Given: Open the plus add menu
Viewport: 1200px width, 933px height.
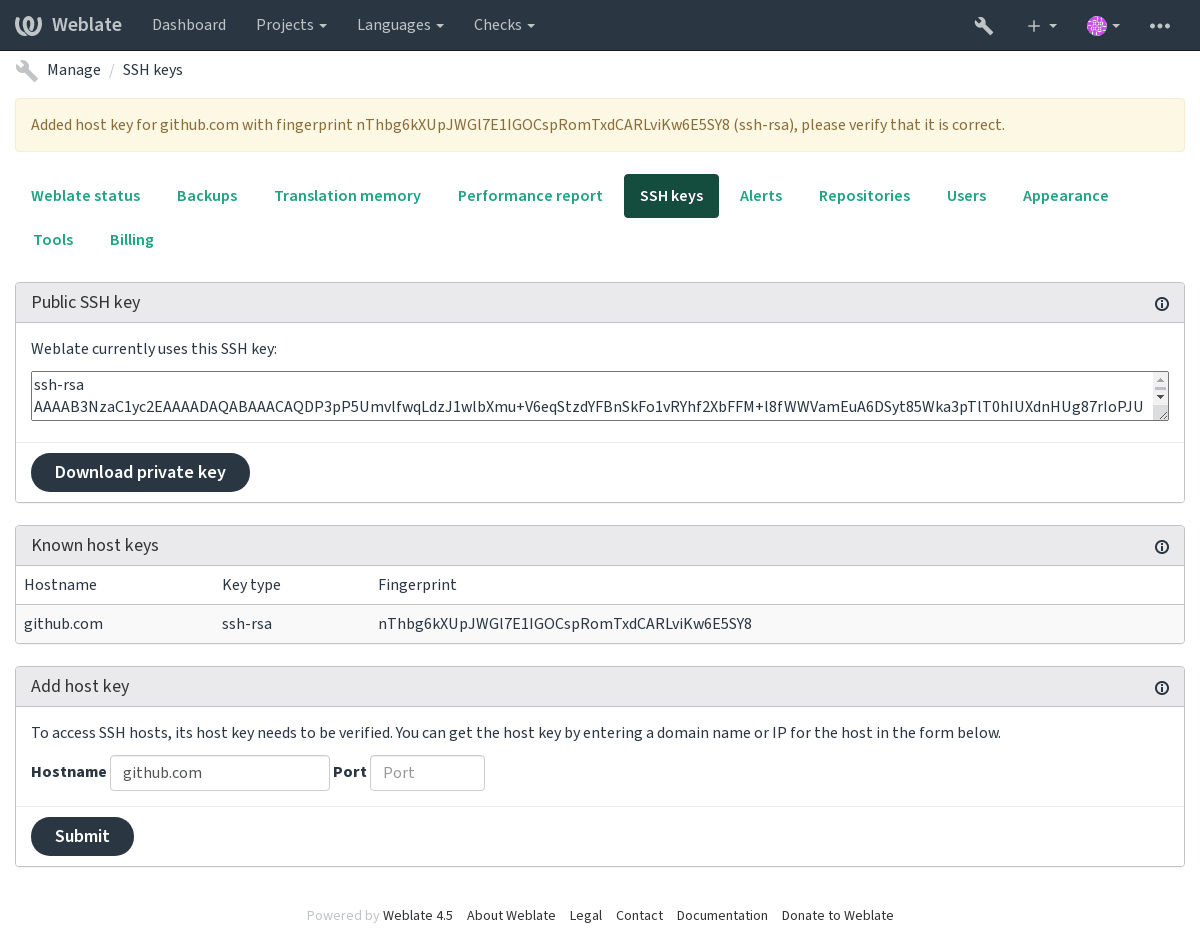Looking at the screenshot, I should [1042, 25].
